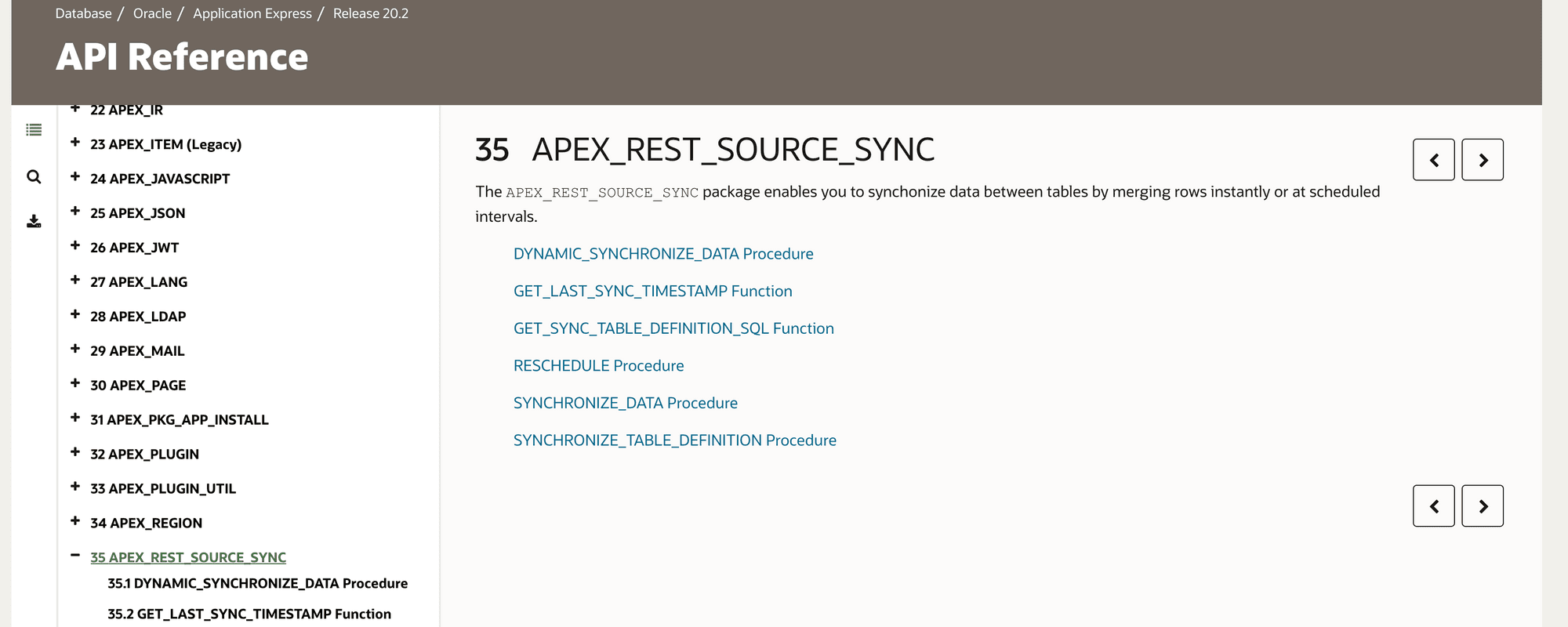
Task: Open Application Express breadcrumb link
Action: [x=252, y=13]
